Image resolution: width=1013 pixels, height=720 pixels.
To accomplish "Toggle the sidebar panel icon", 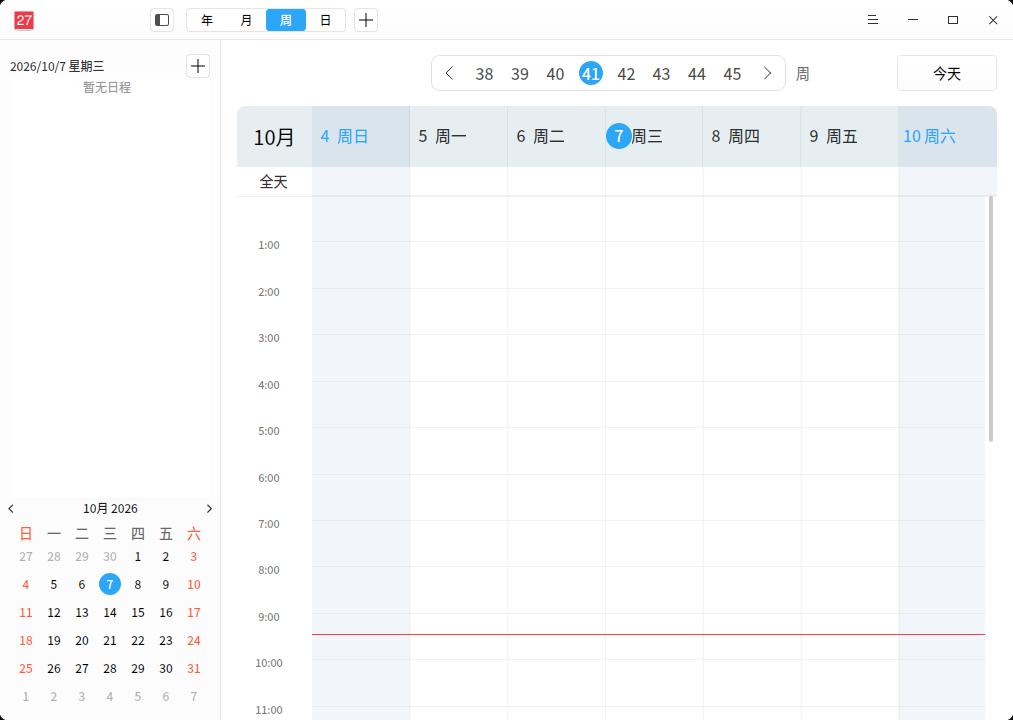I will coord(162,20).
